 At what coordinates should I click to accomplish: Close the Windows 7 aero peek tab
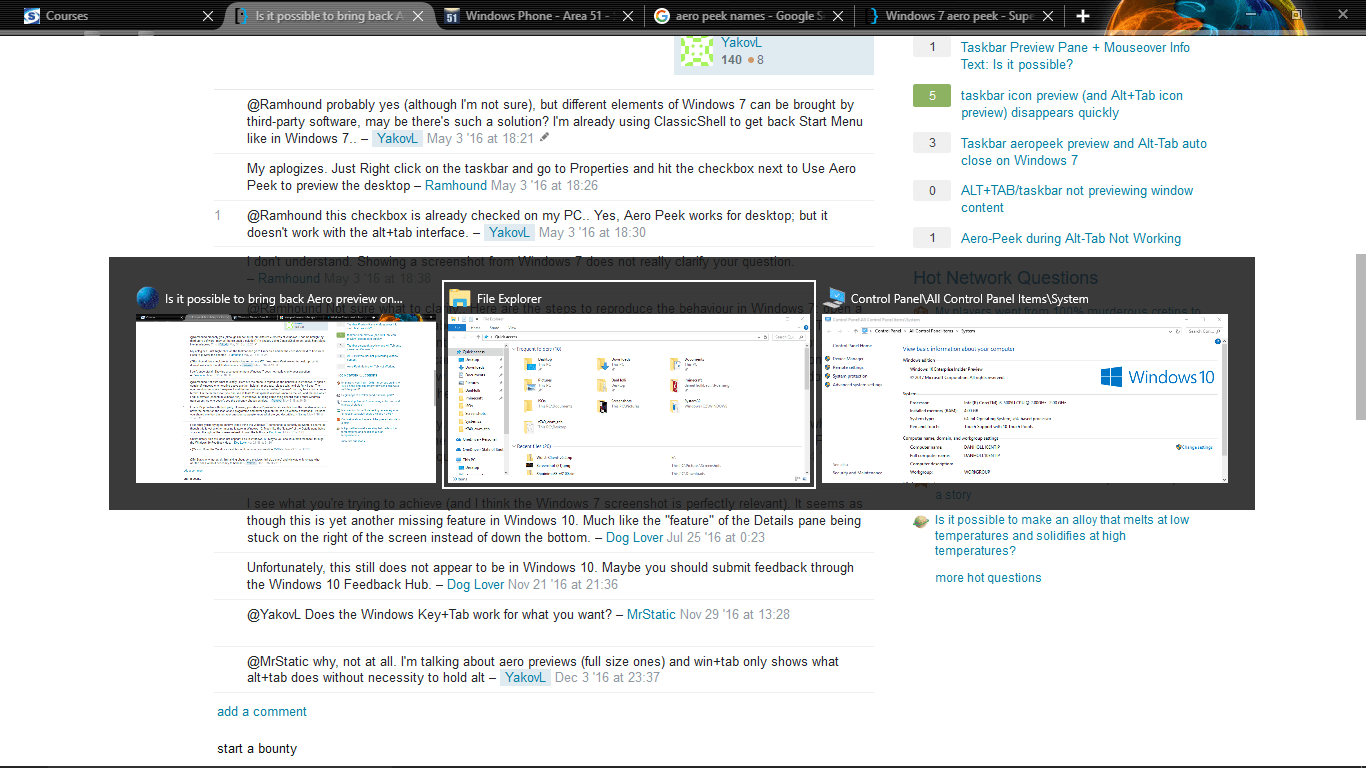[1048, 16]
